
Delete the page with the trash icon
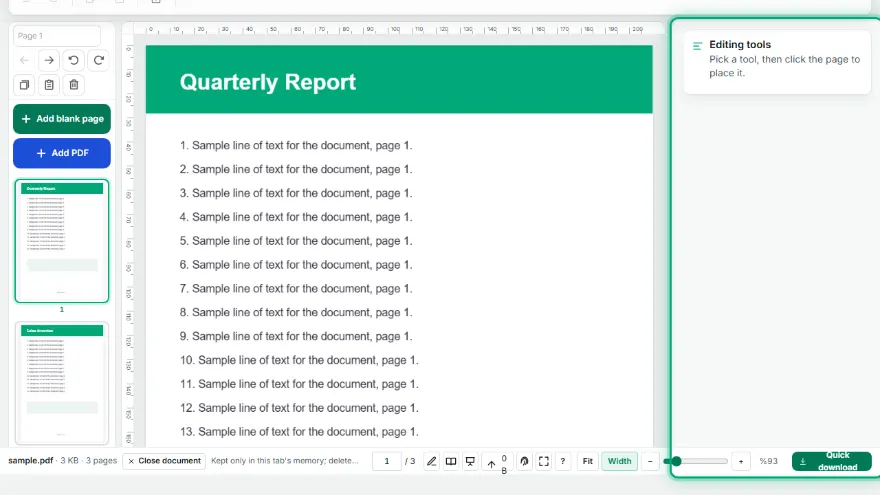tap(74, 85)
